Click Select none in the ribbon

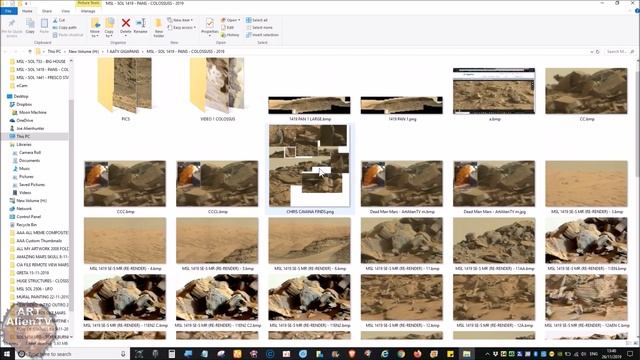pyautogui.click(x=259, y=27)
